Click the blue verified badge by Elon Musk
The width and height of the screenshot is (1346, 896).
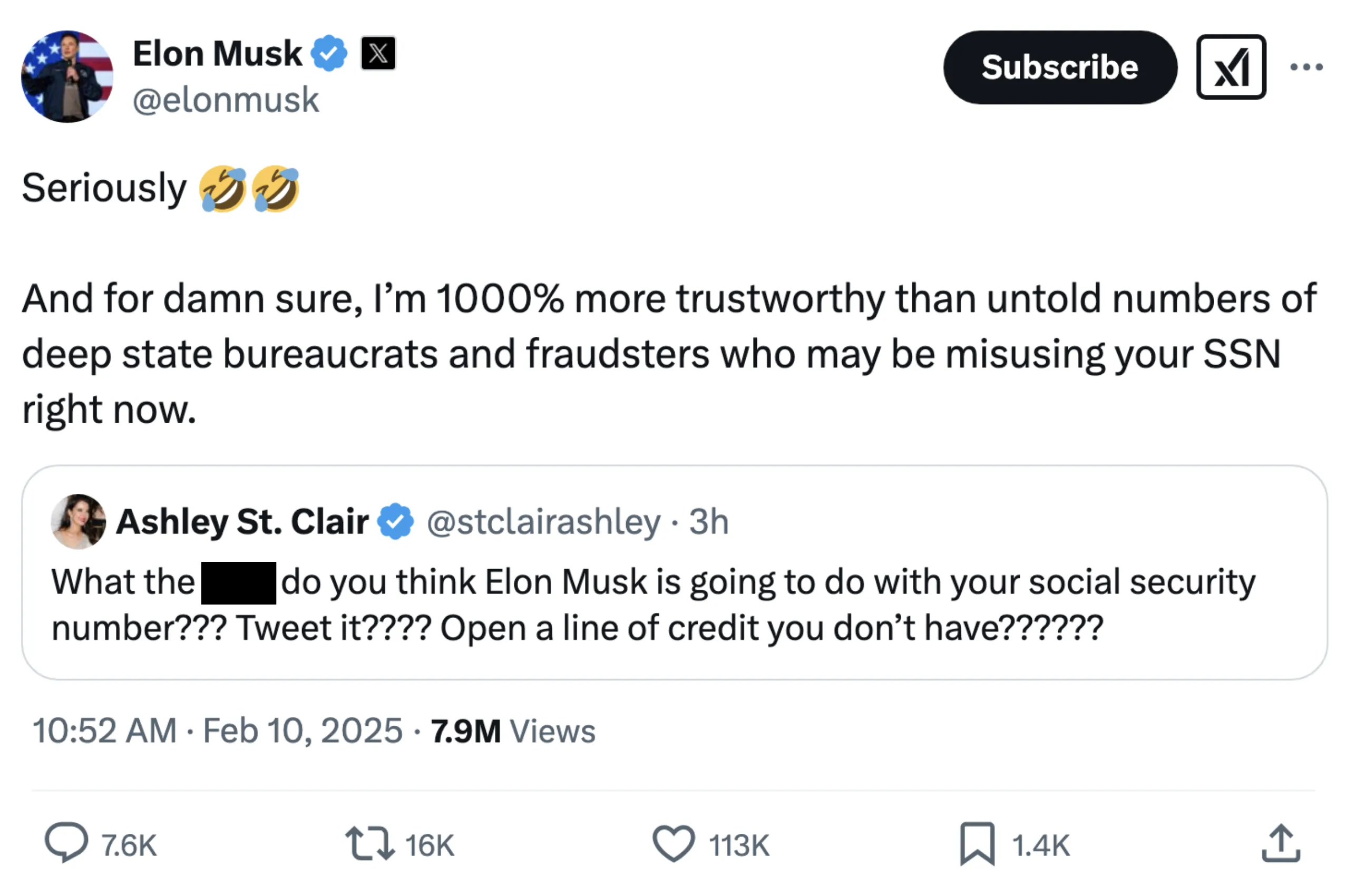328,54
